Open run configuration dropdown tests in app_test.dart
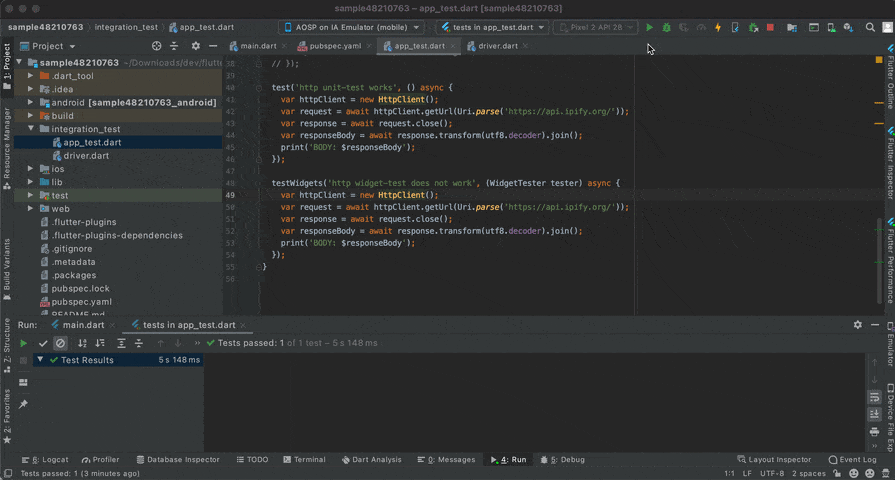 (492, 27)
